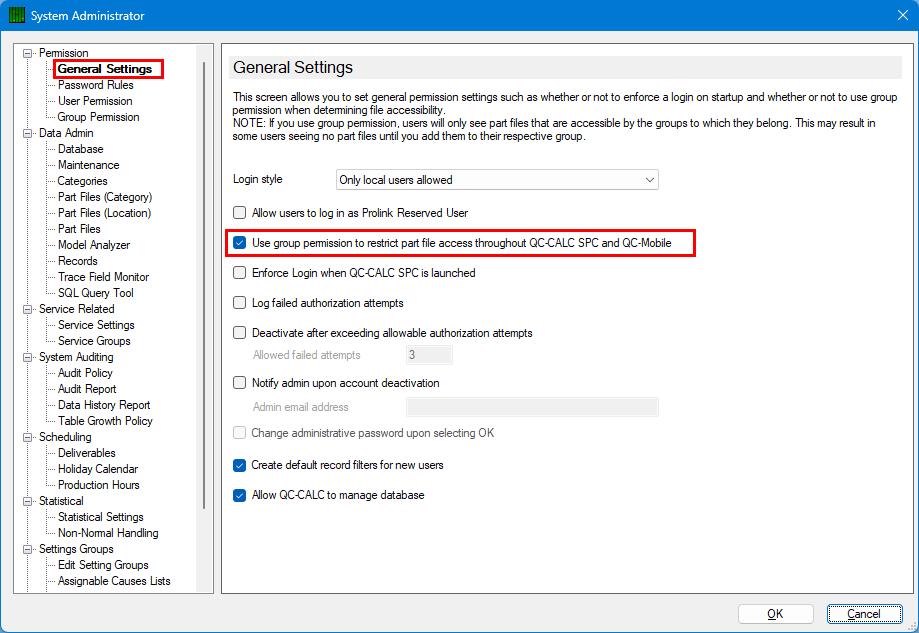The height and width of the screenshot is (633, 919).
Task: Open Audit Report
Action: click(x=87, y=389)
